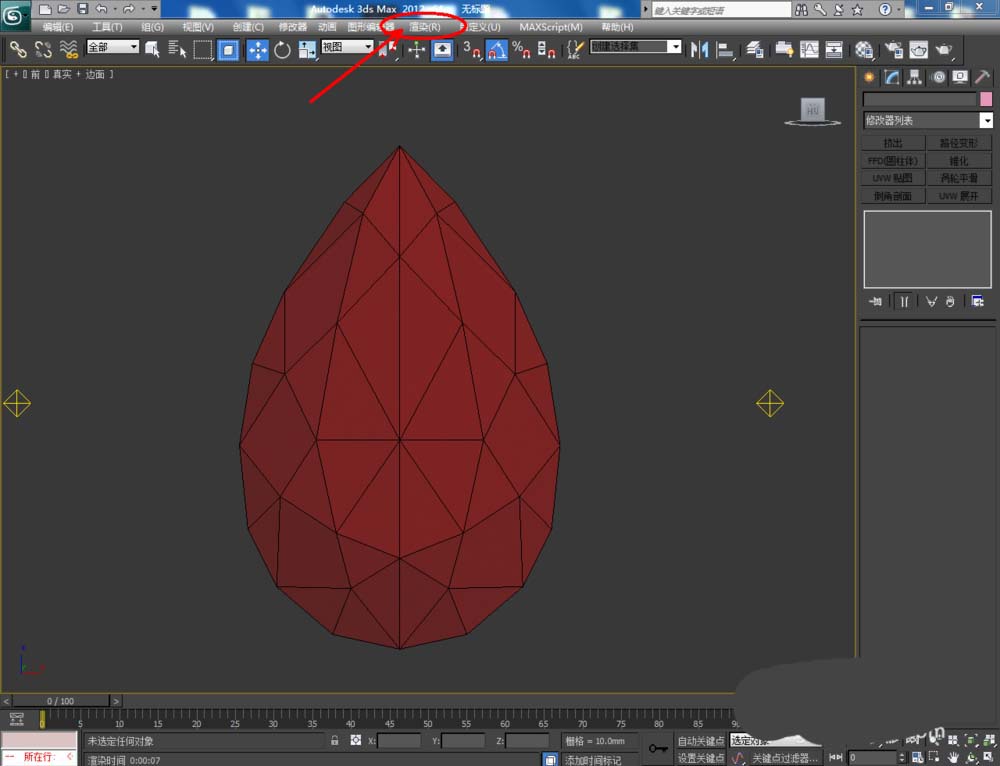
Task: Open the Hierarchy panel tab
Action: tap(915, 77)
